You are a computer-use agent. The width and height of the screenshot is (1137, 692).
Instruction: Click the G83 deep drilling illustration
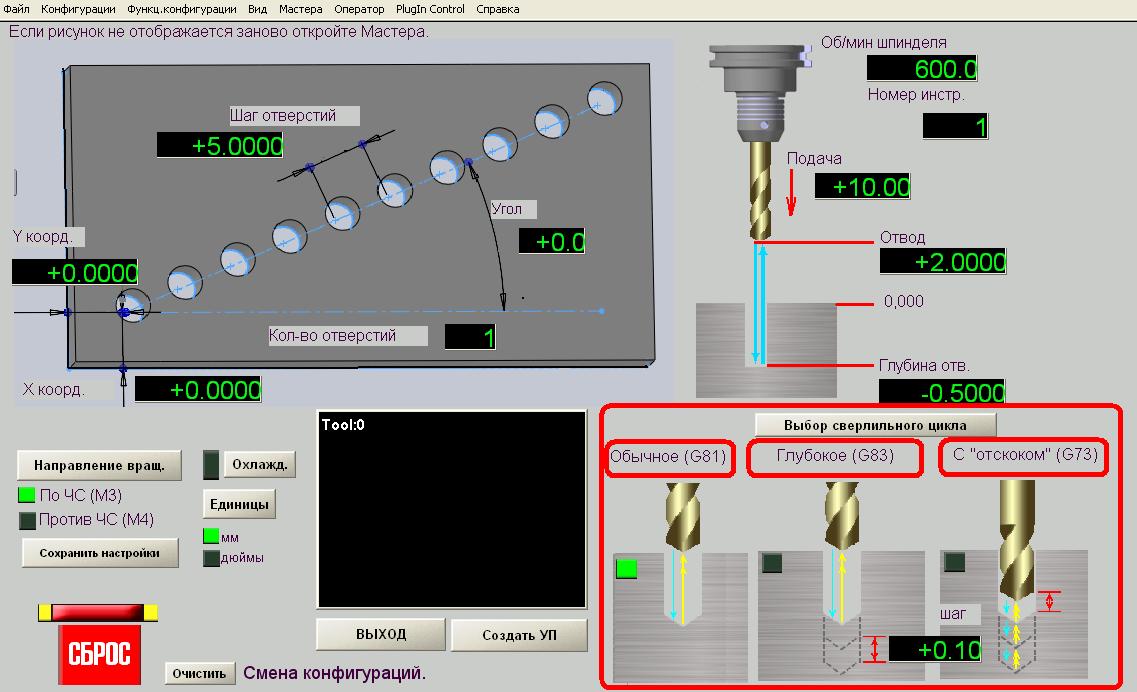[x=841, y=582]
